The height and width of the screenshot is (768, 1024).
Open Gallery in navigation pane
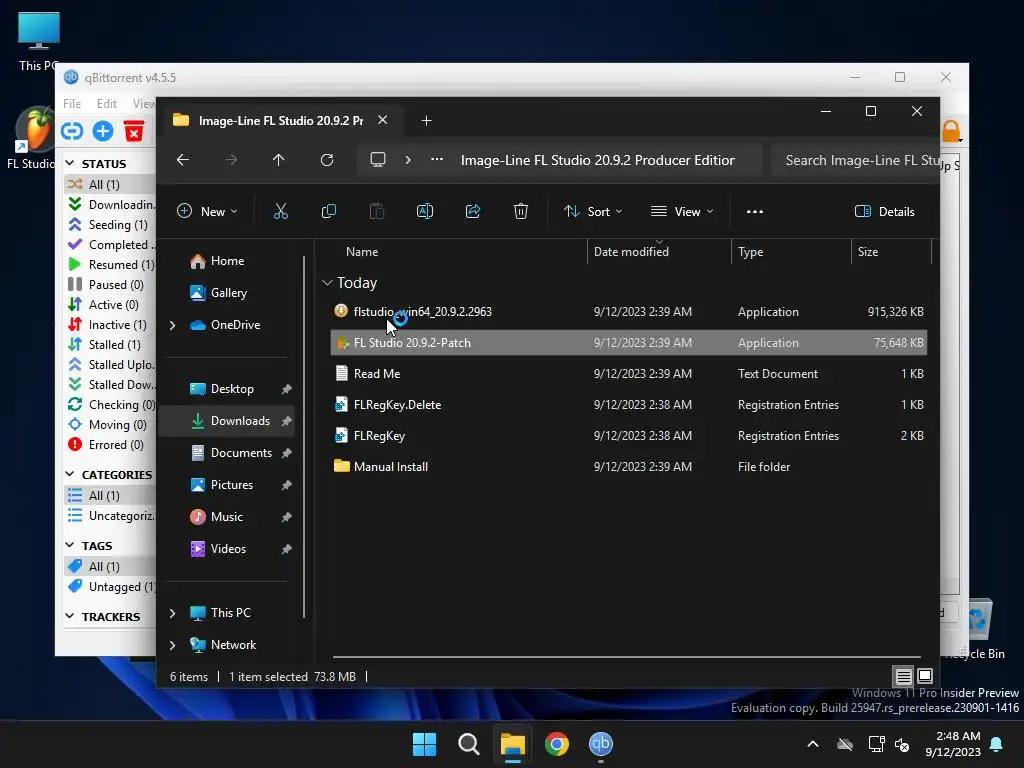point(229,293)
